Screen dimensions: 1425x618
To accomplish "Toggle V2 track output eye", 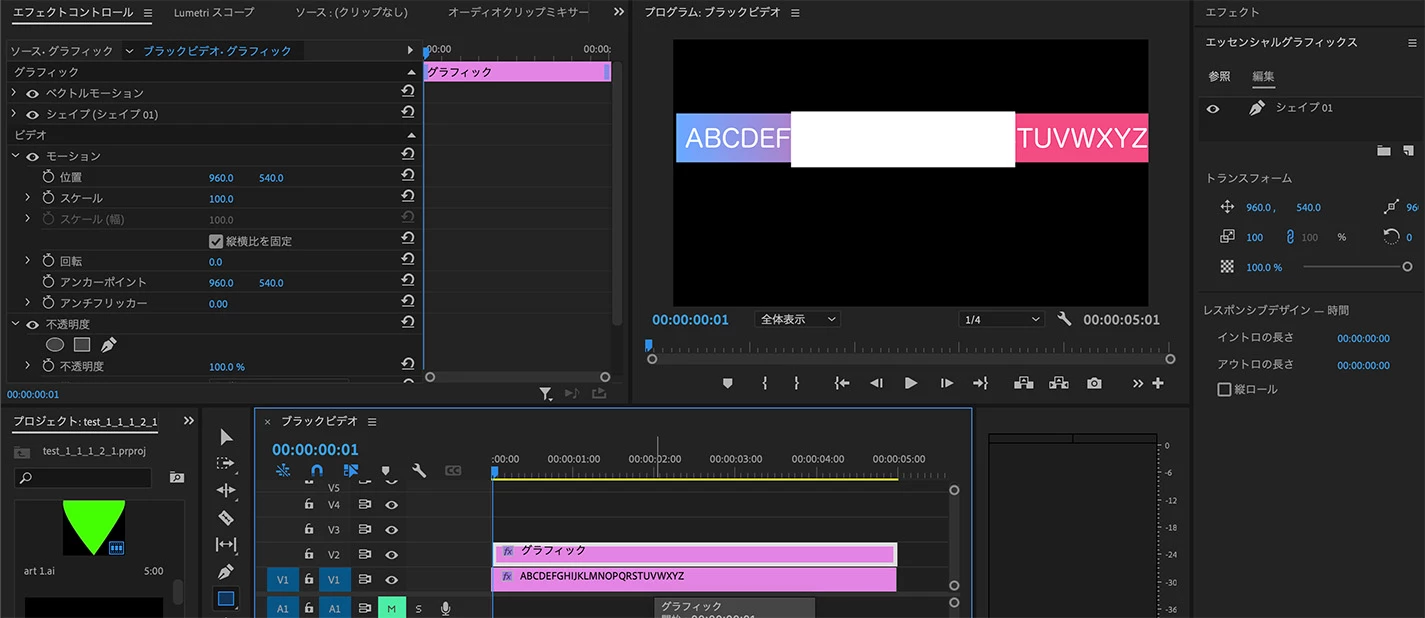I will 392,555.
